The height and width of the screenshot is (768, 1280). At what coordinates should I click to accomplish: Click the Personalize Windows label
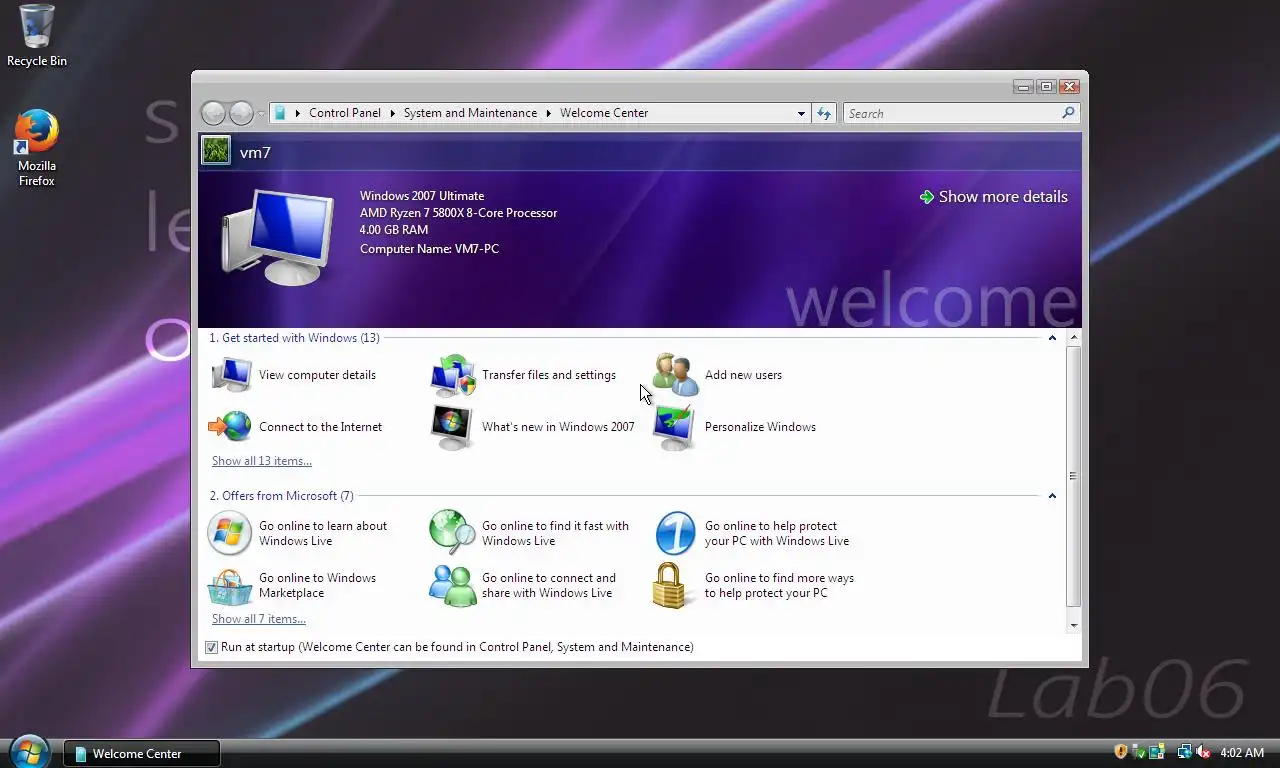click(x=760, y=427)
